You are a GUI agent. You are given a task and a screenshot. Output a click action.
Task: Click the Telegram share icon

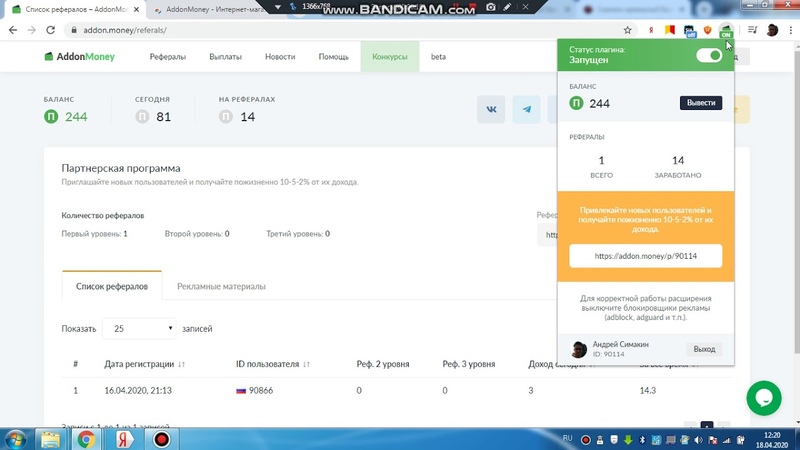click(526, 110)
